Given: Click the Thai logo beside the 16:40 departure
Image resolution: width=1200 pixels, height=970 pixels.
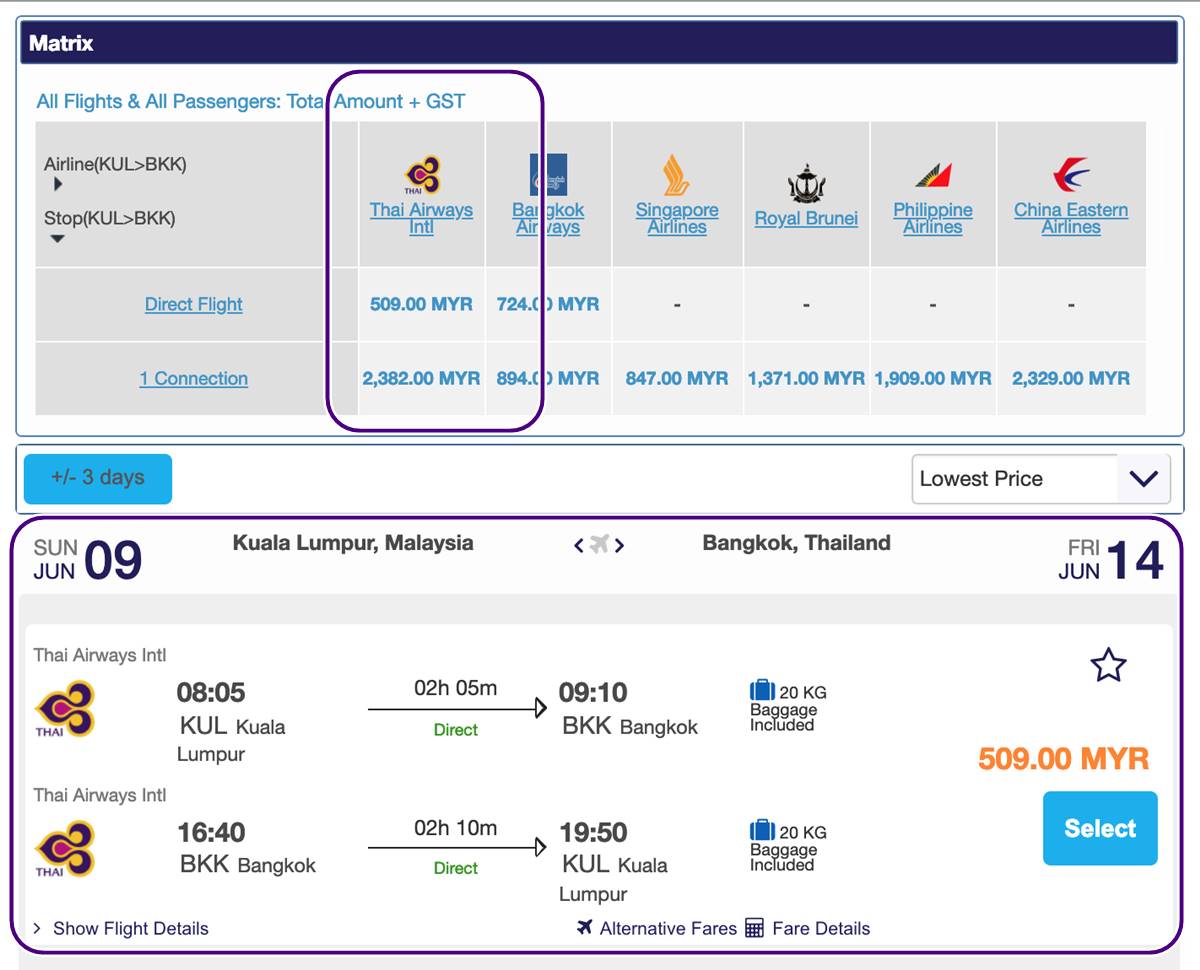Looking at the screenshot, I should (65, 849).
